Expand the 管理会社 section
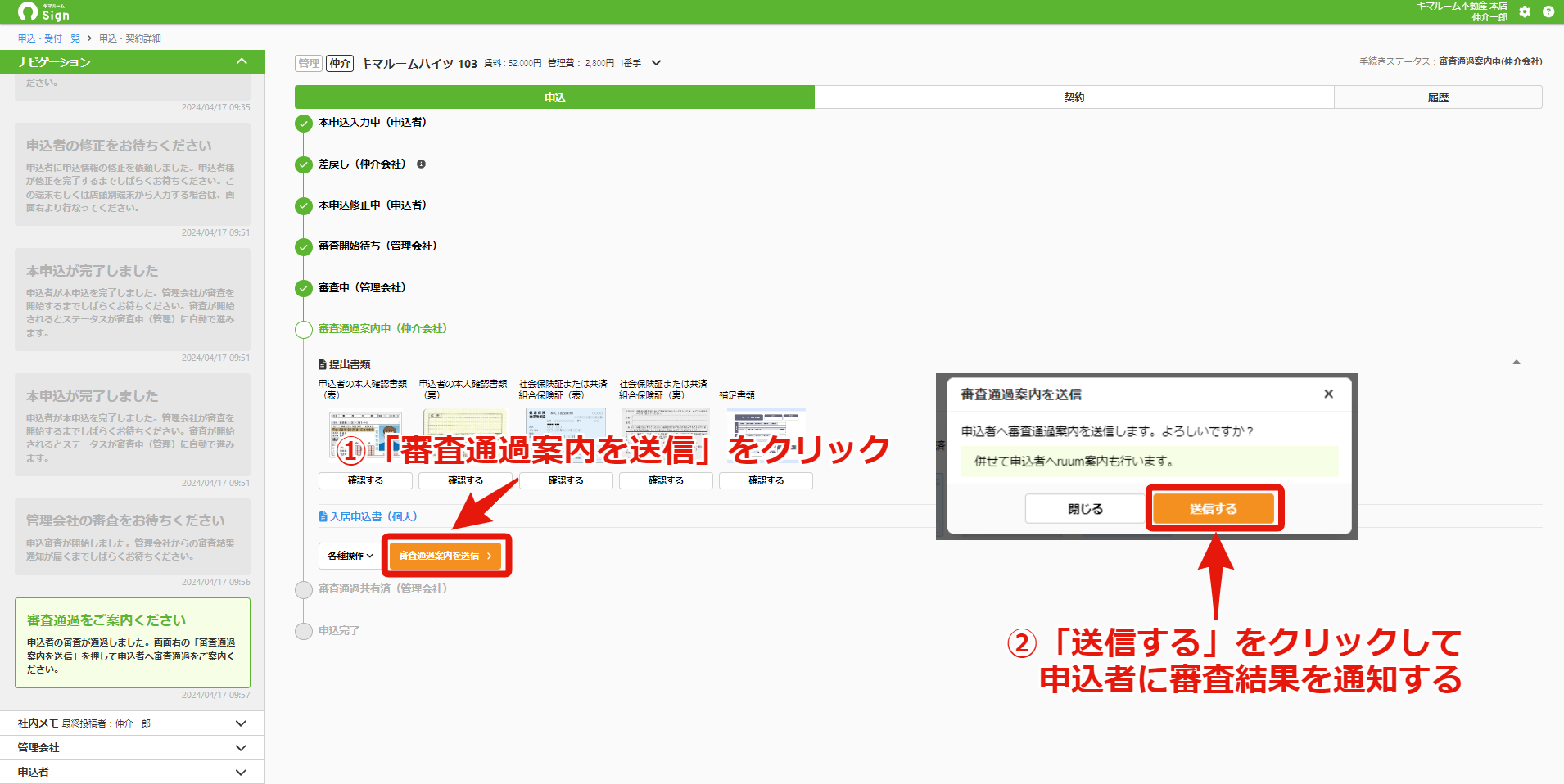Screen dimensions: 1564x784 [241, 748]
